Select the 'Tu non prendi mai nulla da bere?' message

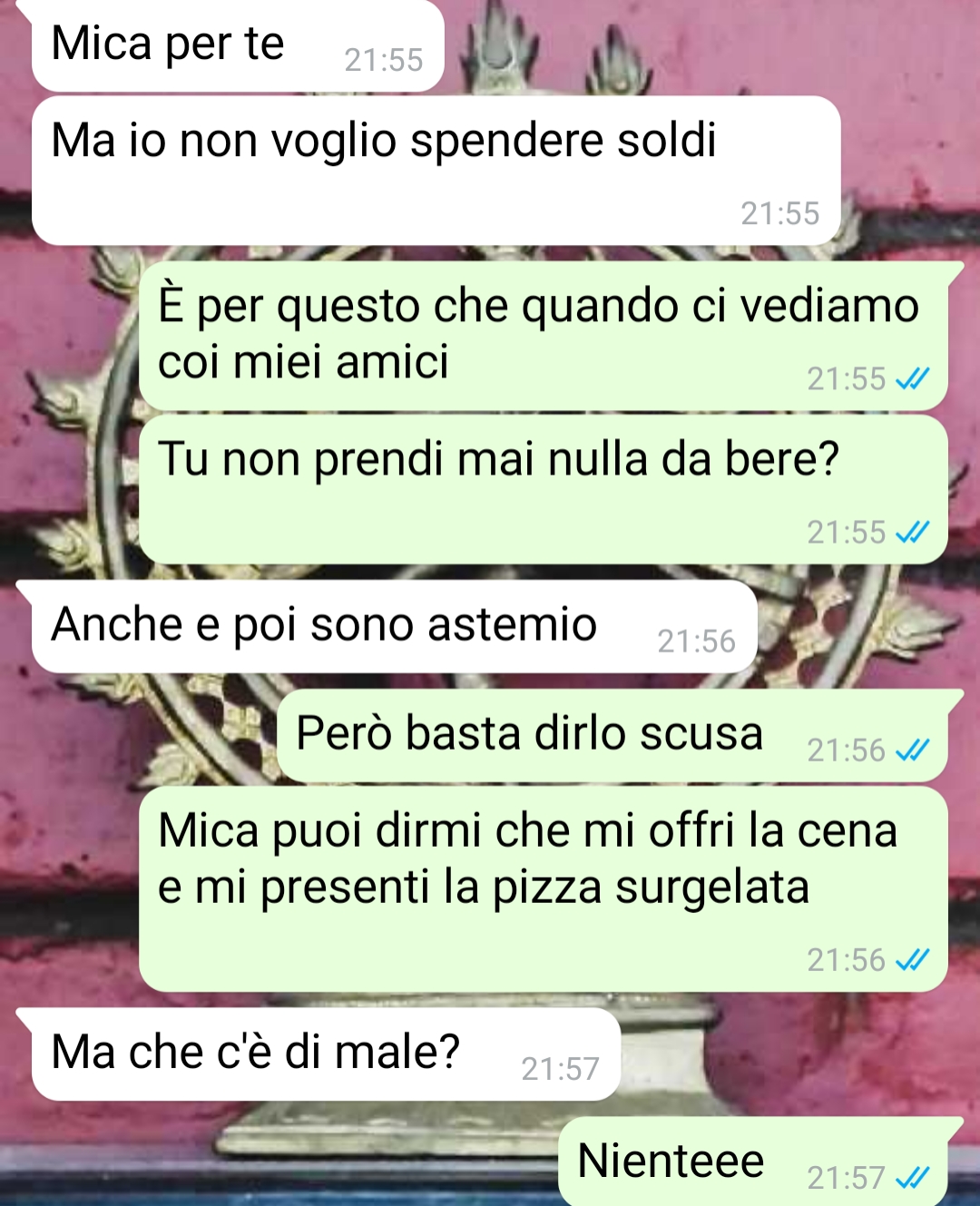[543, 490]
